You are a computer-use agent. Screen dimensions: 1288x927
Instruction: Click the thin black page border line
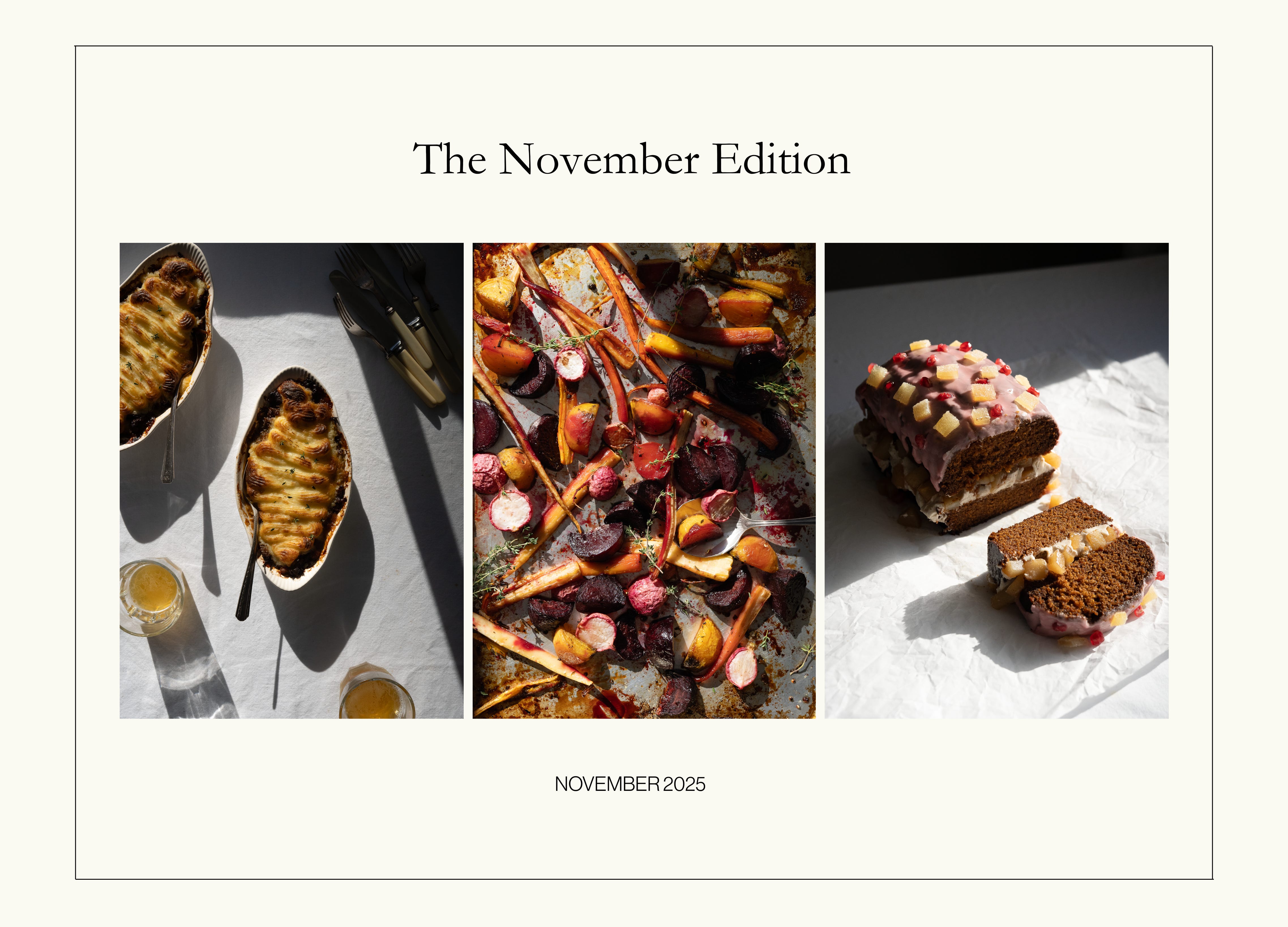(644, 46)
